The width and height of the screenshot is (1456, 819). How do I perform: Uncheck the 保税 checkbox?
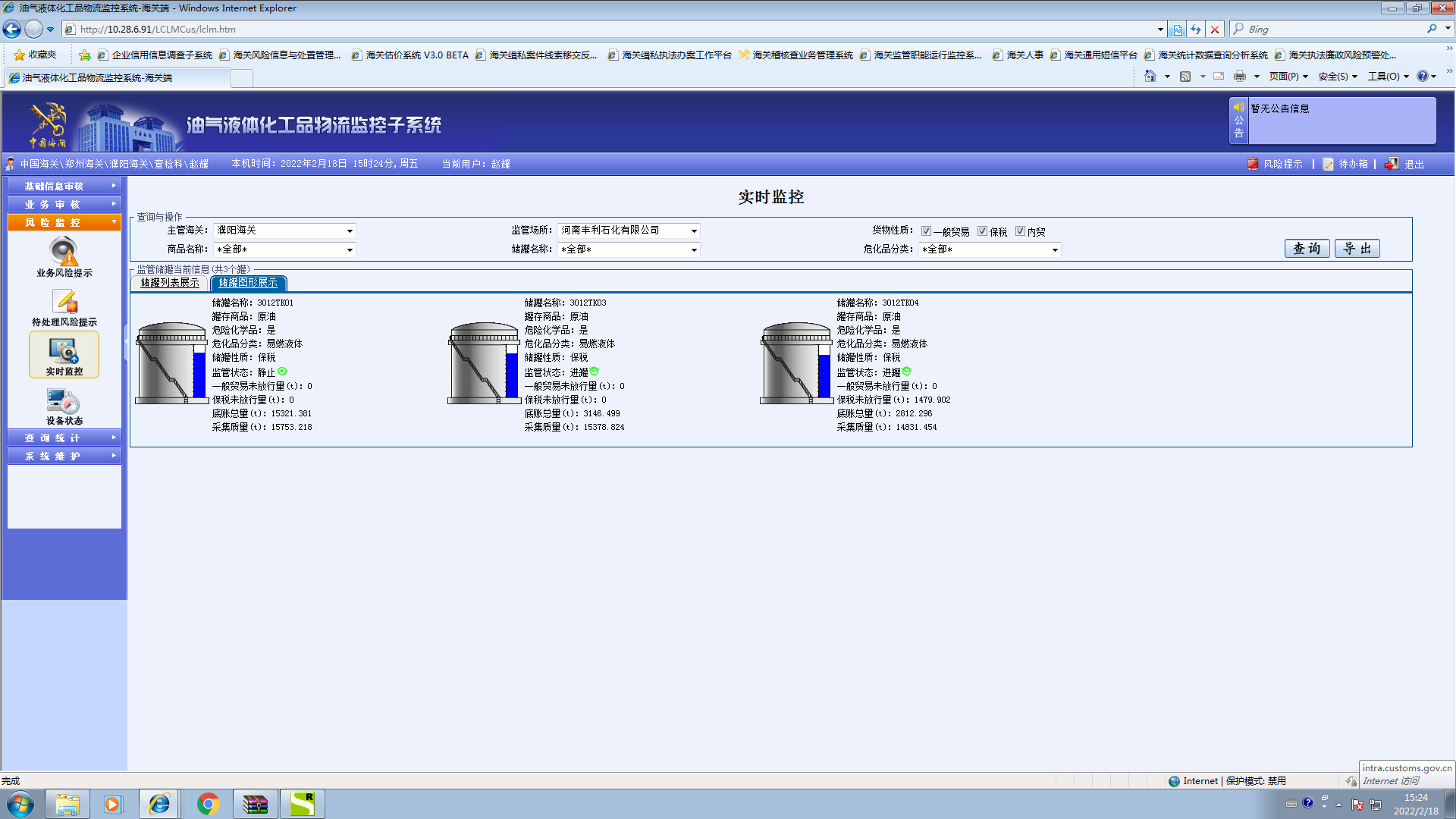(982, 231)
